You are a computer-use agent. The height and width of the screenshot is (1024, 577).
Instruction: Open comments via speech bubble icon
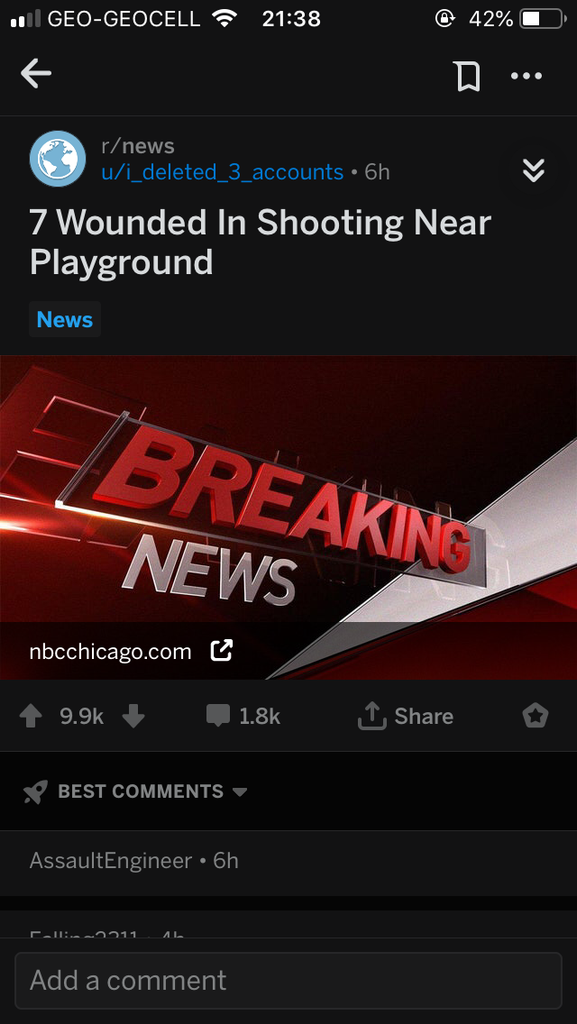(217, 716)
